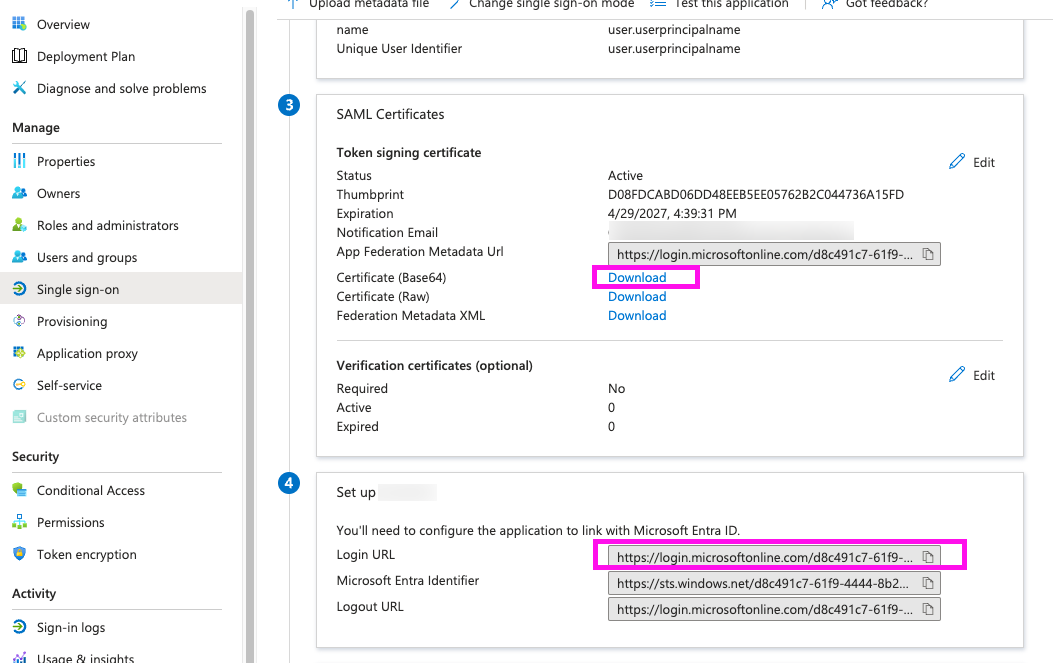
Task: Open the Provisioning page
Action: (x=72, y=321)
